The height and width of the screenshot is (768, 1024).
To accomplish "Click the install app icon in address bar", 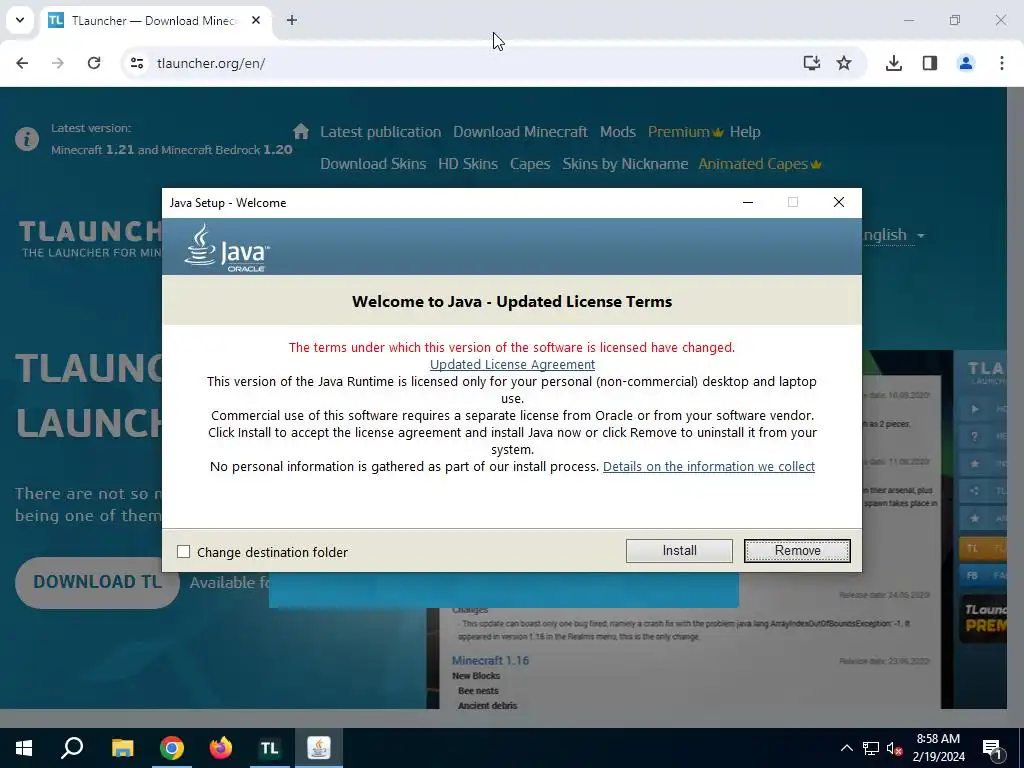I will pyautogui.click(x=811, y=63).
